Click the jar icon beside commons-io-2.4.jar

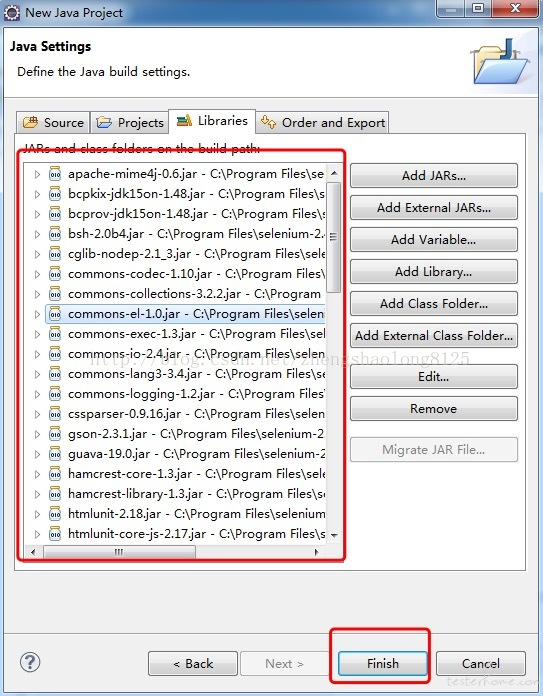click(x=55, y=354)
